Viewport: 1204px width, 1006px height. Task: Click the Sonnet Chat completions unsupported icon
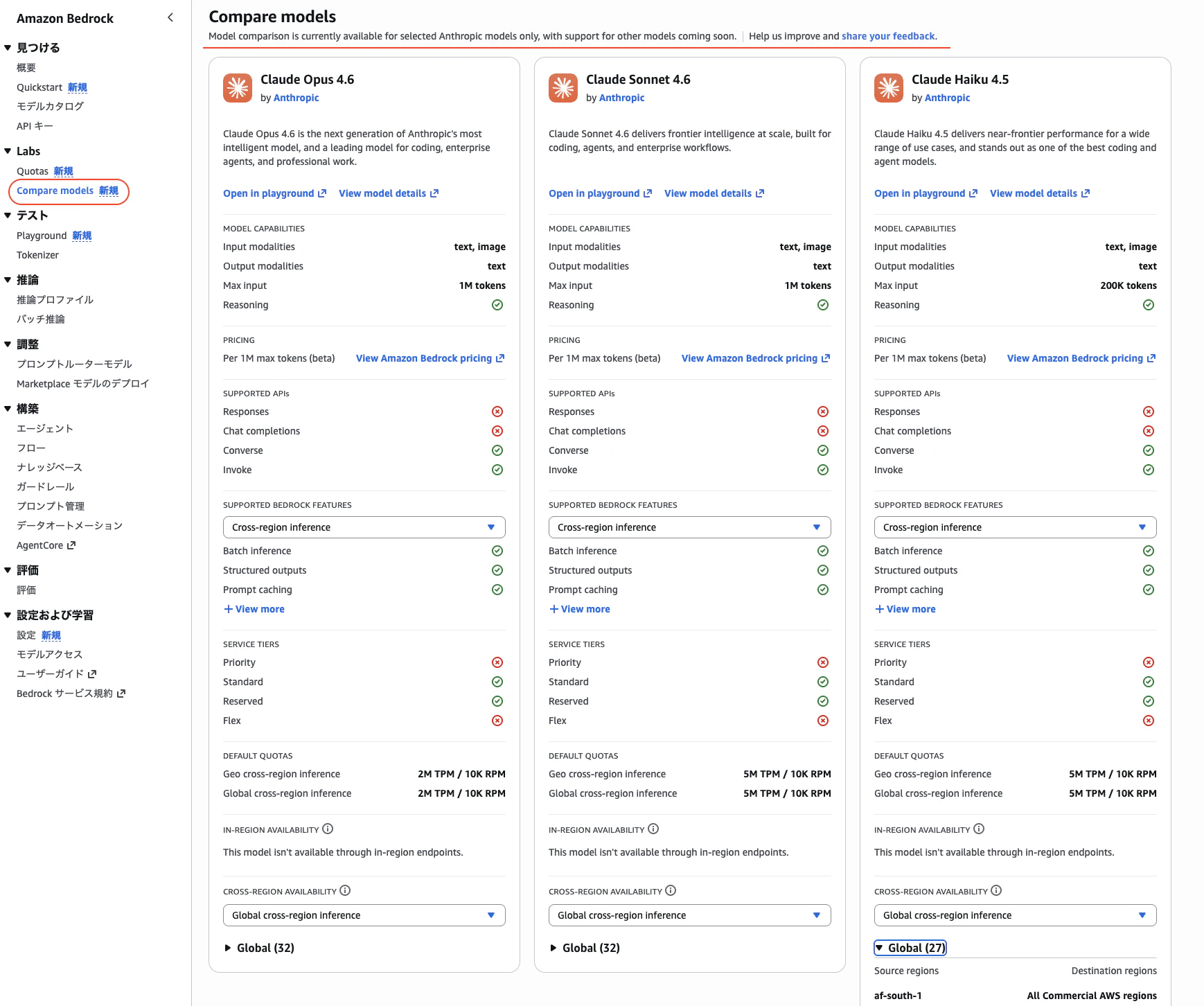coord(823,431)
